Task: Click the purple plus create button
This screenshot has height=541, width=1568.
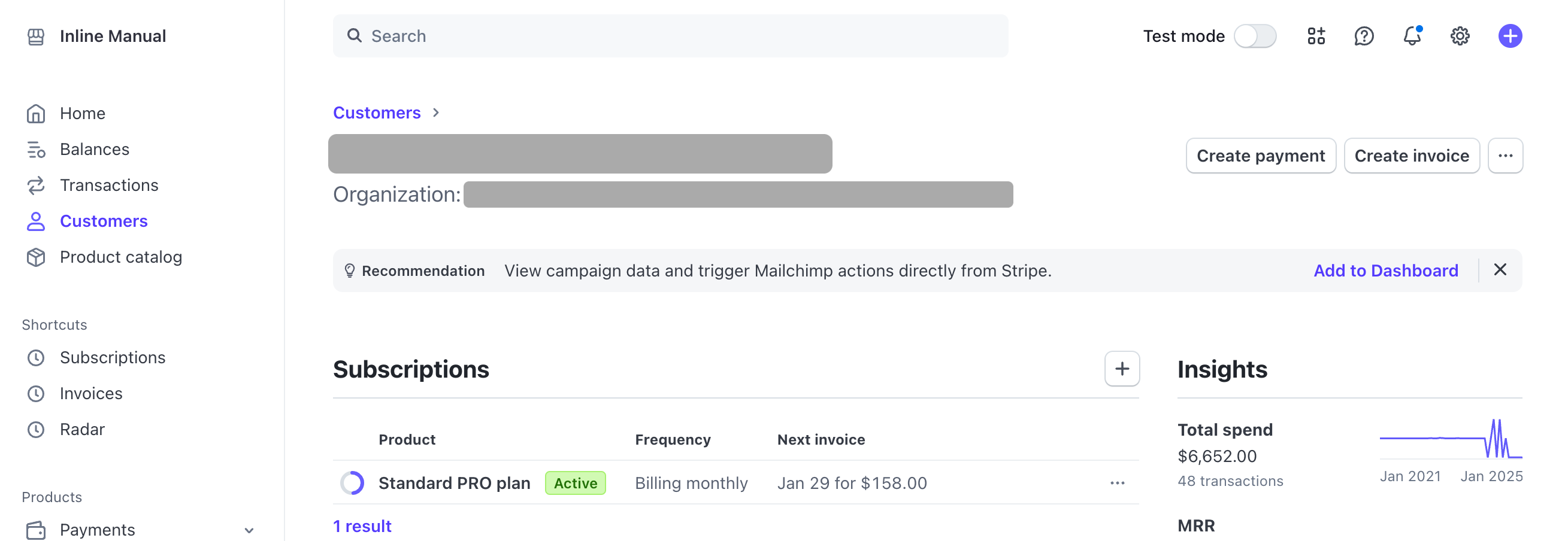Action: click(1509, 36)
